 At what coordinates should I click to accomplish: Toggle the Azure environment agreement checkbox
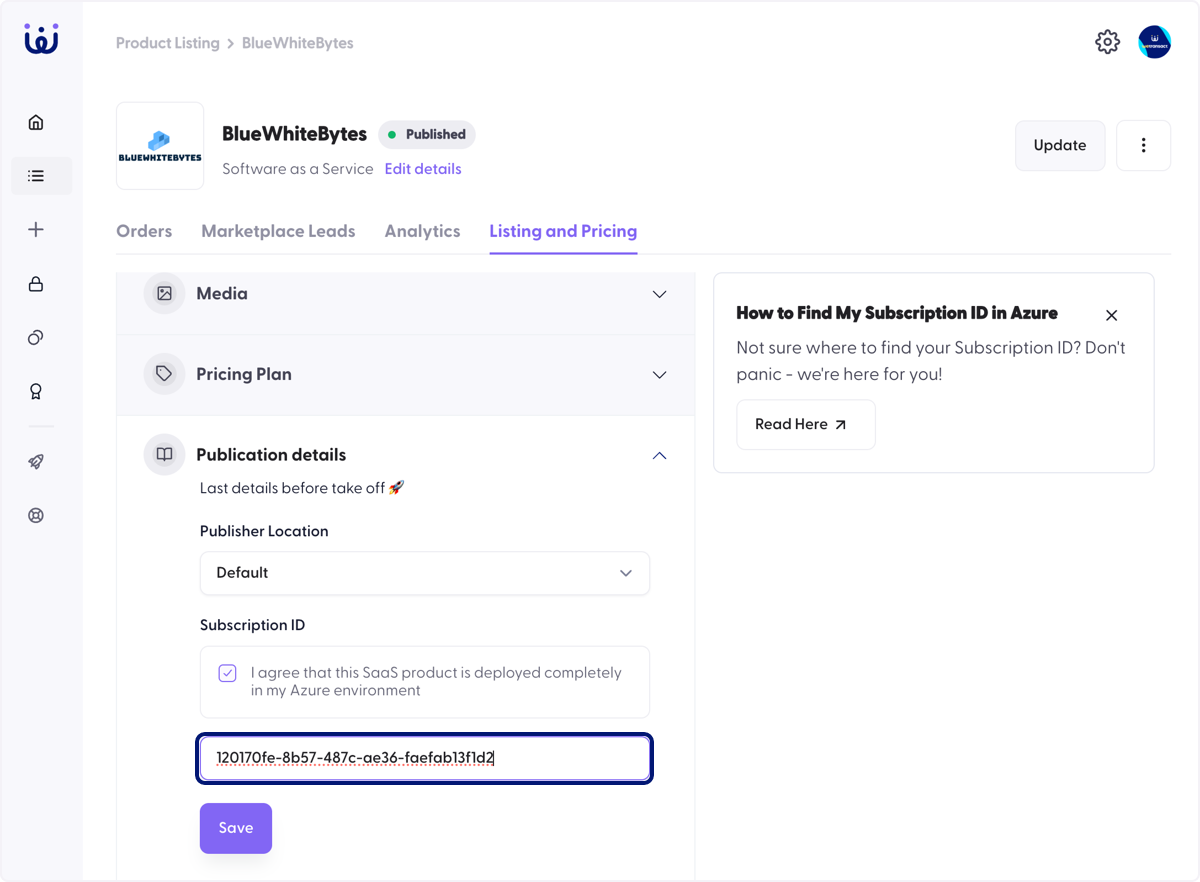point(228,673)
